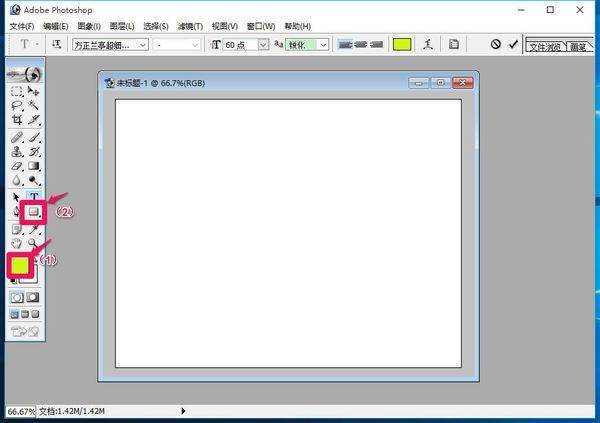Screen dimensions: 600x423
Task: Select the Hand tool
Action: pyautogui.click(x=17, y=243)
